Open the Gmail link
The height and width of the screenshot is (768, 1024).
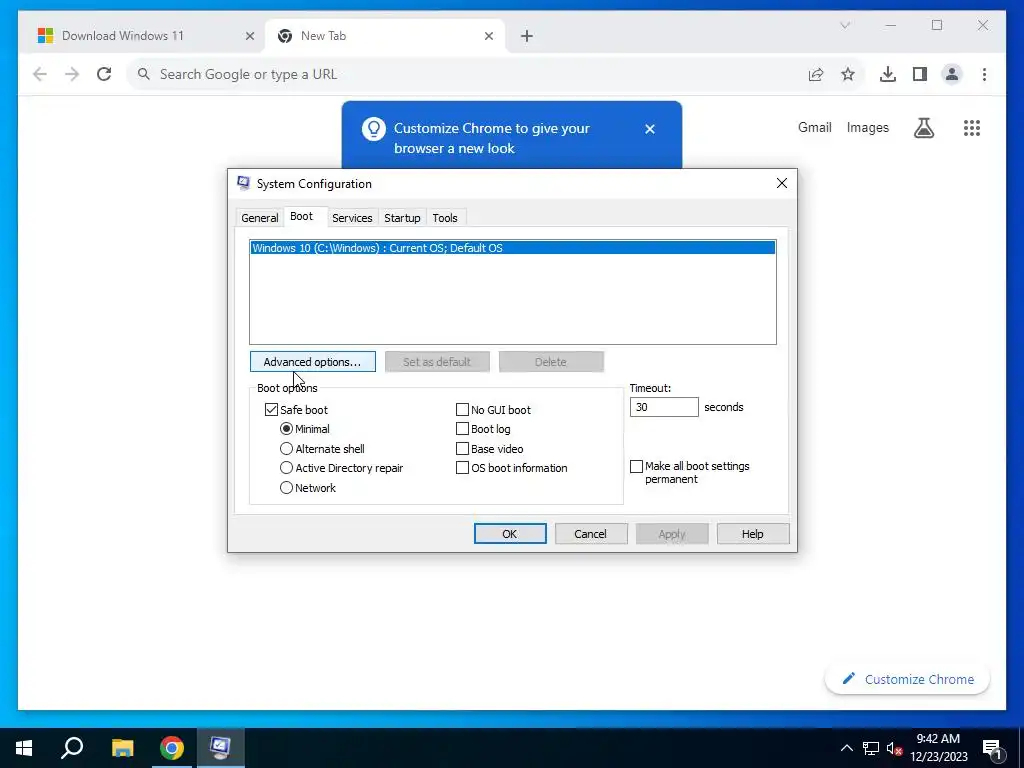[x=814, y=127]
